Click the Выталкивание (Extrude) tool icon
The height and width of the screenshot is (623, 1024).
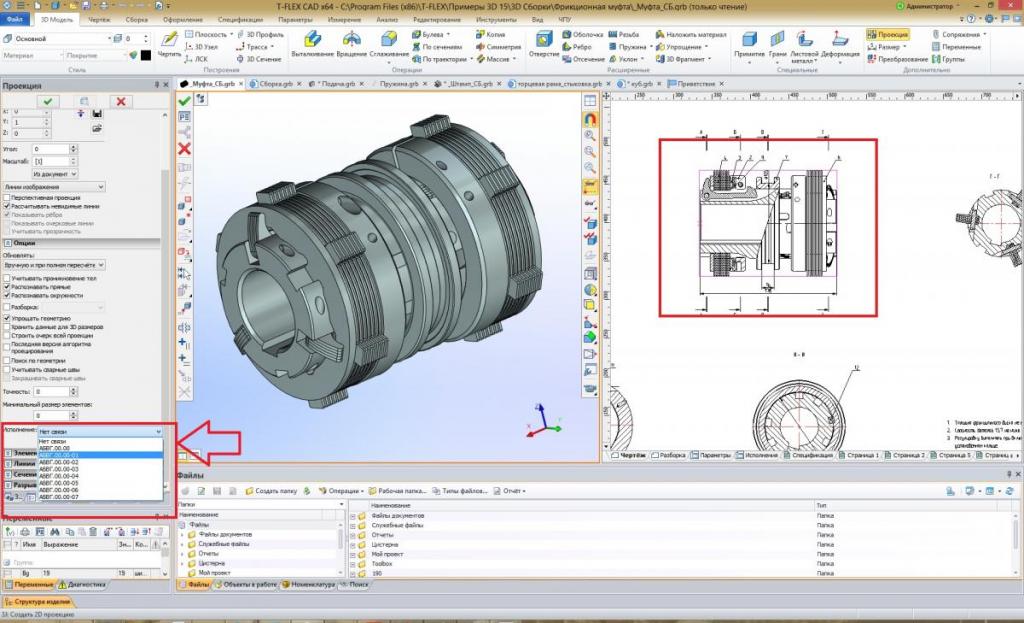[311, 41]
